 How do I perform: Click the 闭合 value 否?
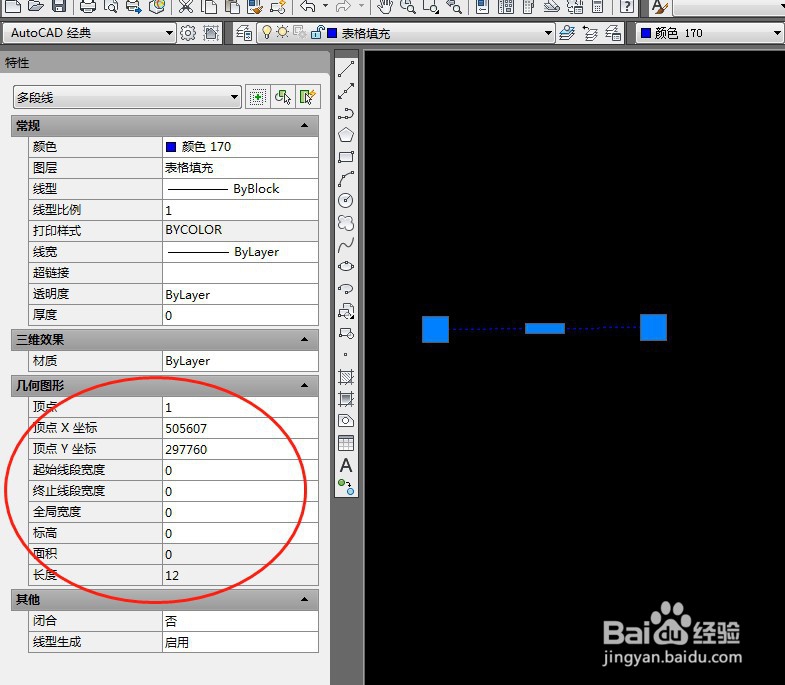pos(240,621)
